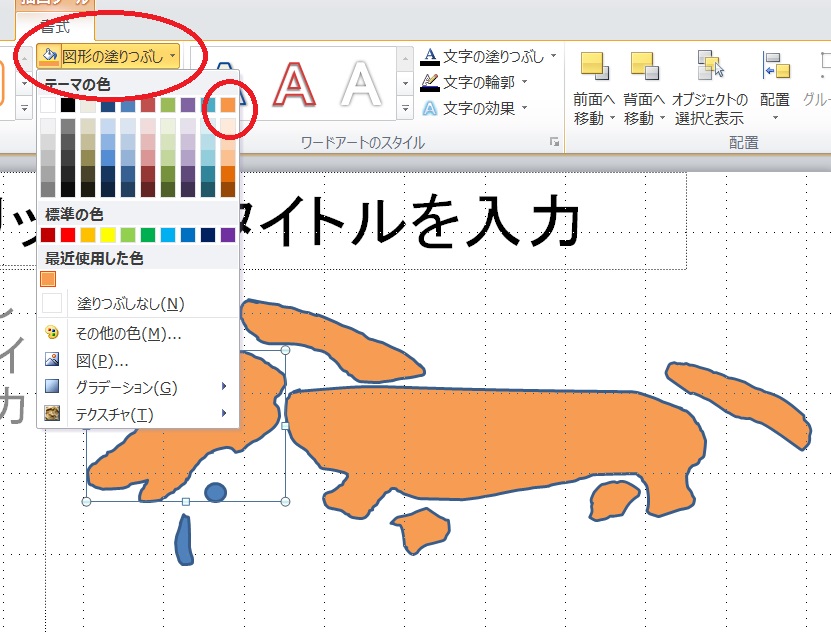Expand テクスチャ submenu arrow
The image size is (831, 632).
coord(224,413)
